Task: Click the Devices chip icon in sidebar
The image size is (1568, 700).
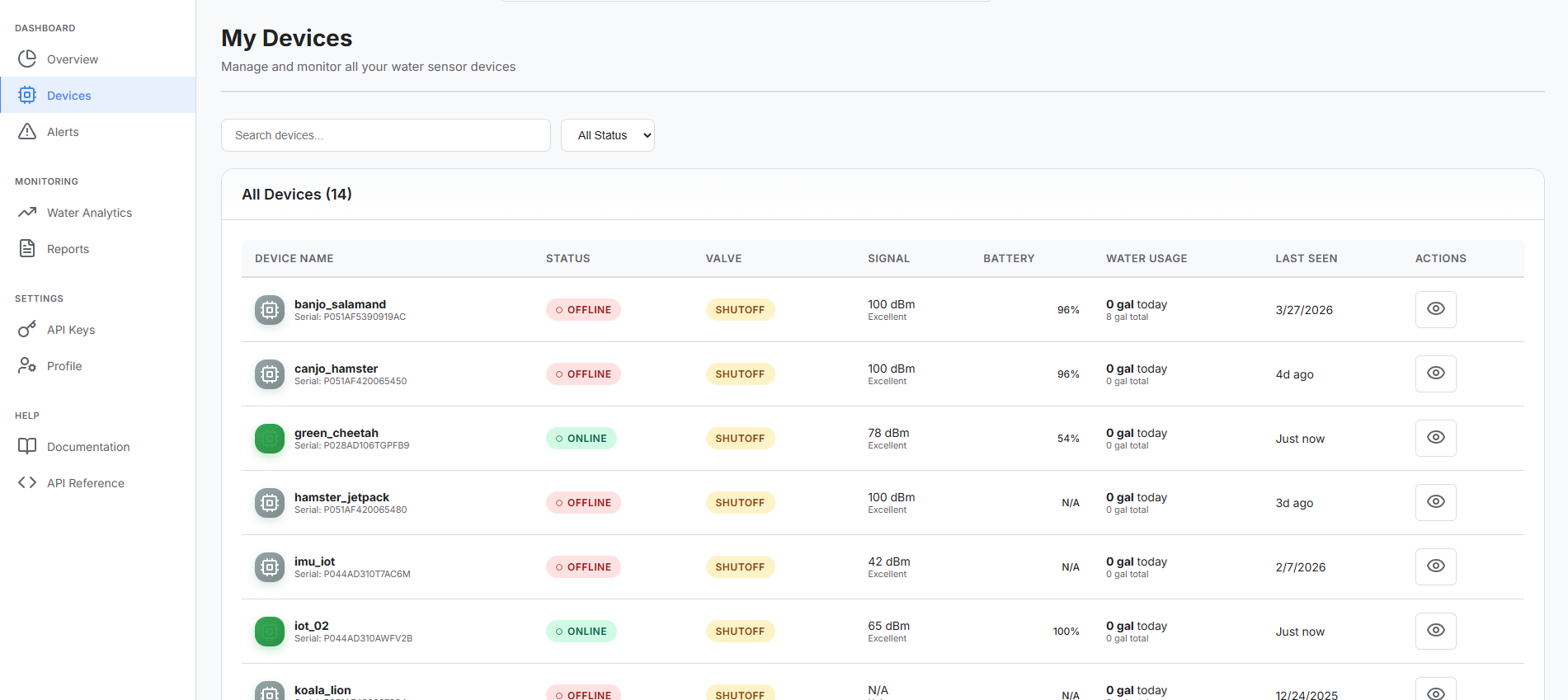Action: coord(27,95)
